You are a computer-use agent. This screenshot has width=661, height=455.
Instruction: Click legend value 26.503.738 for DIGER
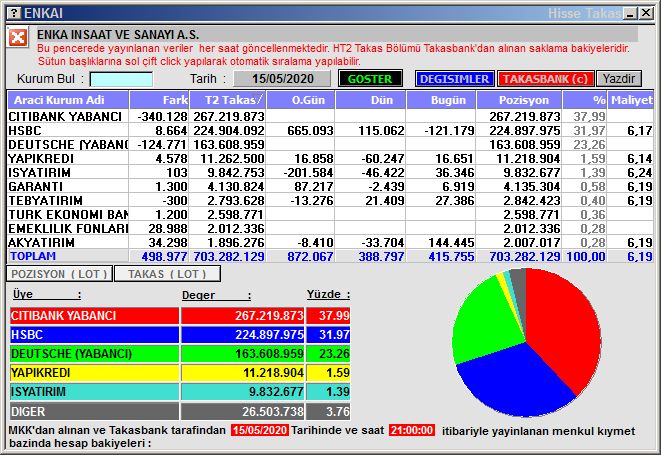point(273,411)
